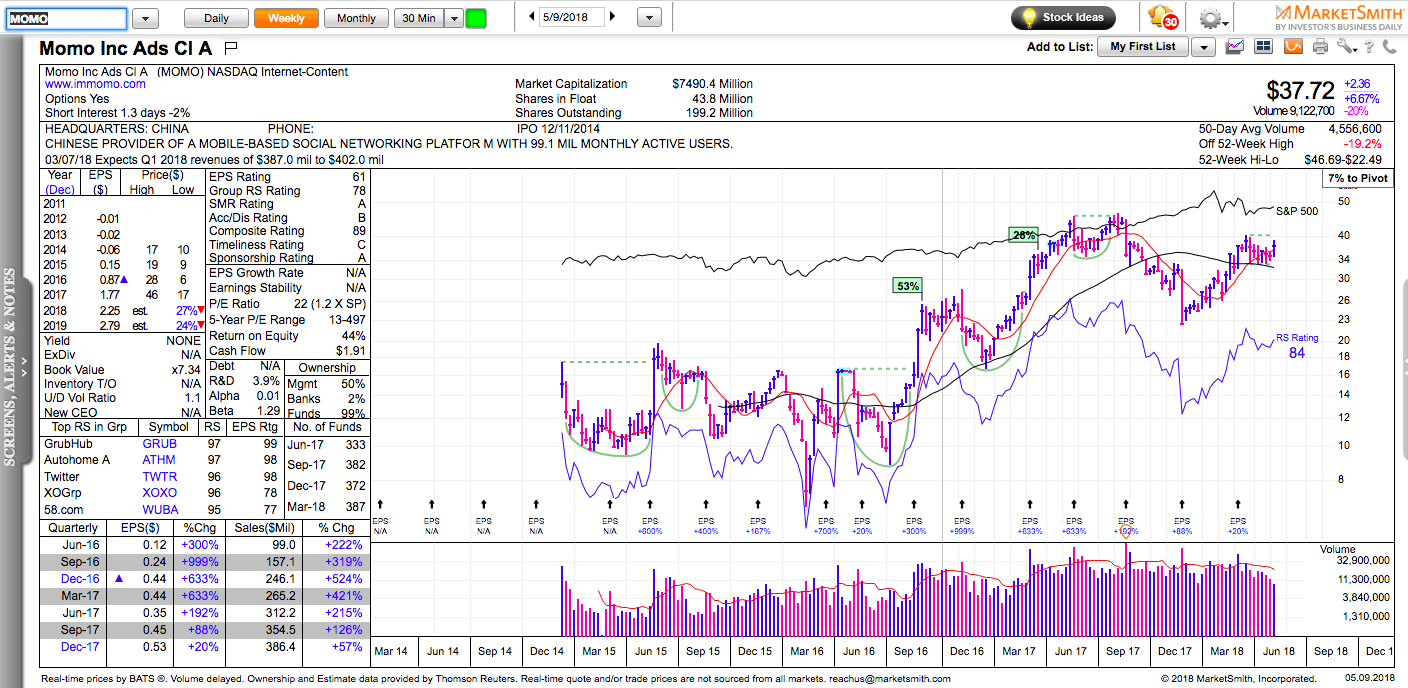Click the Volume 9,122,700 text
Screen dimensions: 1408x688
(x=1293, y=111)
